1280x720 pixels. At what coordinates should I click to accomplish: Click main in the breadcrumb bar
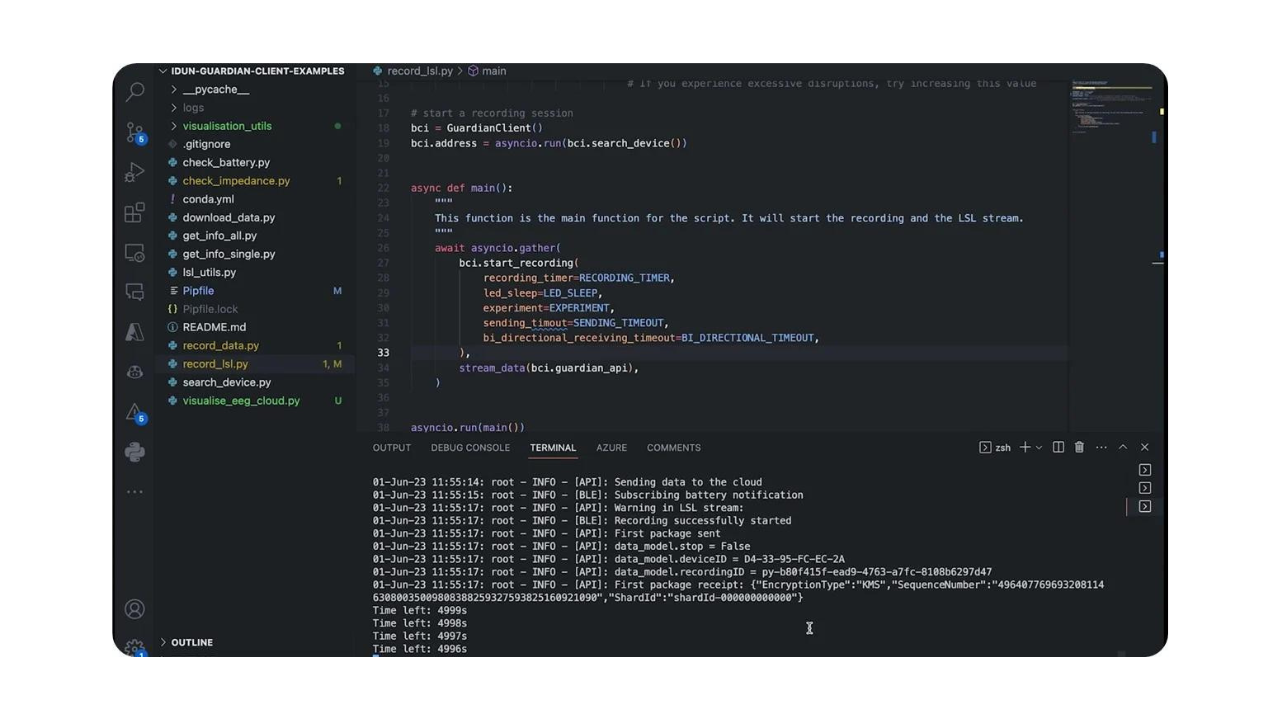point(493,71)
